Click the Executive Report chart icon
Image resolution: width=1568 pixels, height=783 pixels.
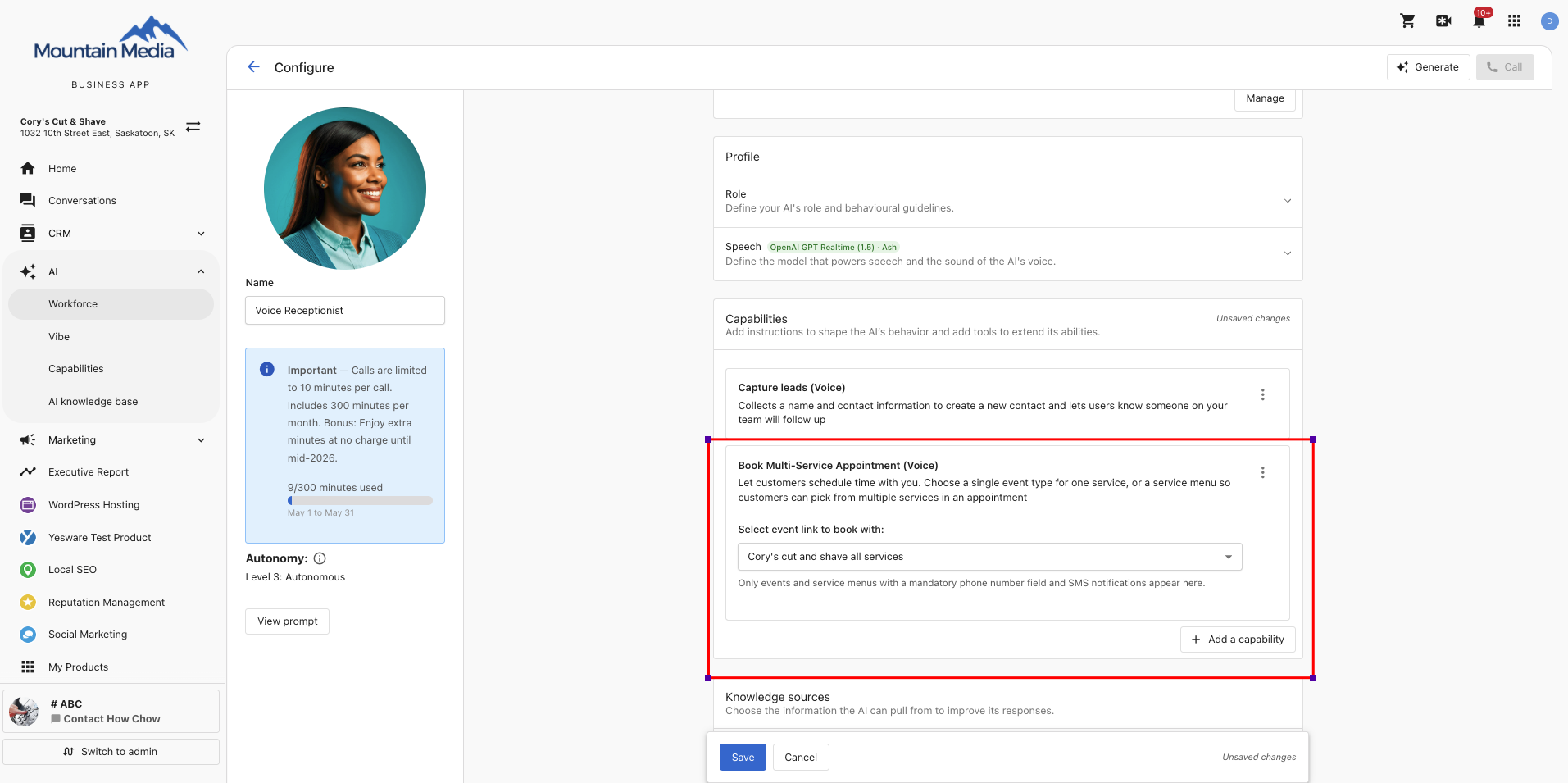(x=28, y=472)
